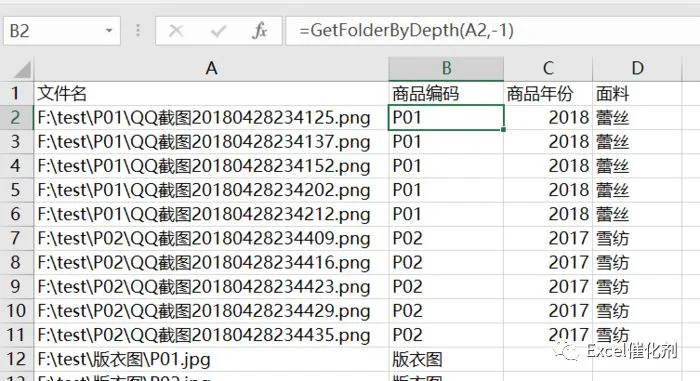Viewport: 700px width, 381px height.
Task: Select cell with QQ截图20180428234137.png path
Action: tap(211, 142)
